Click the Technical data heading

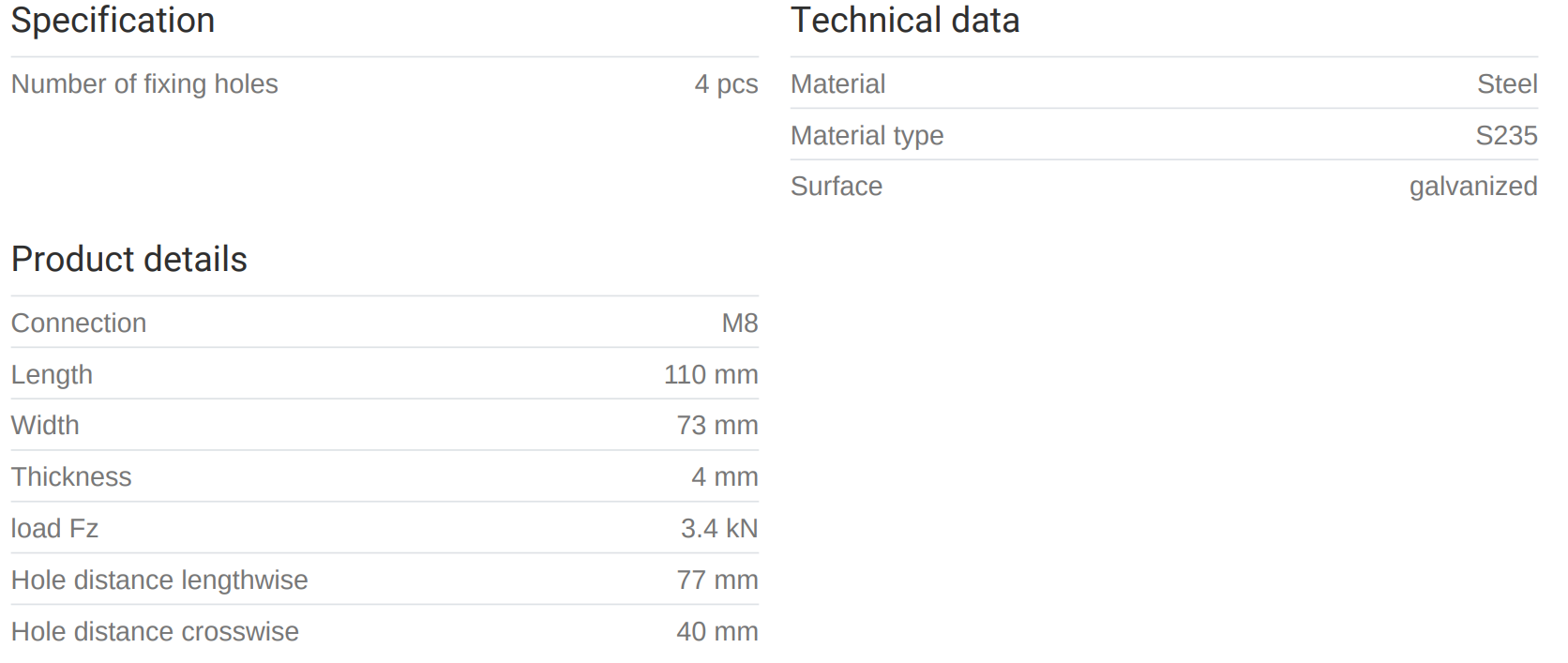tap(904, 21)
